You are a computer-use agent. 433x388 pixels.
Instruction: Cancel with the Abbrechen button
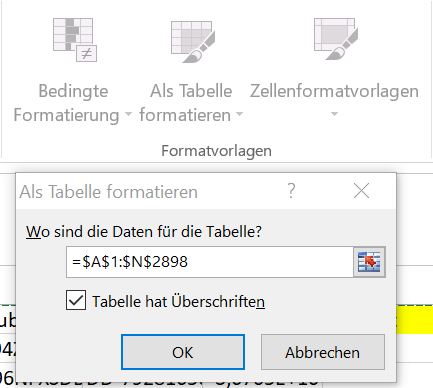(323, 352)
